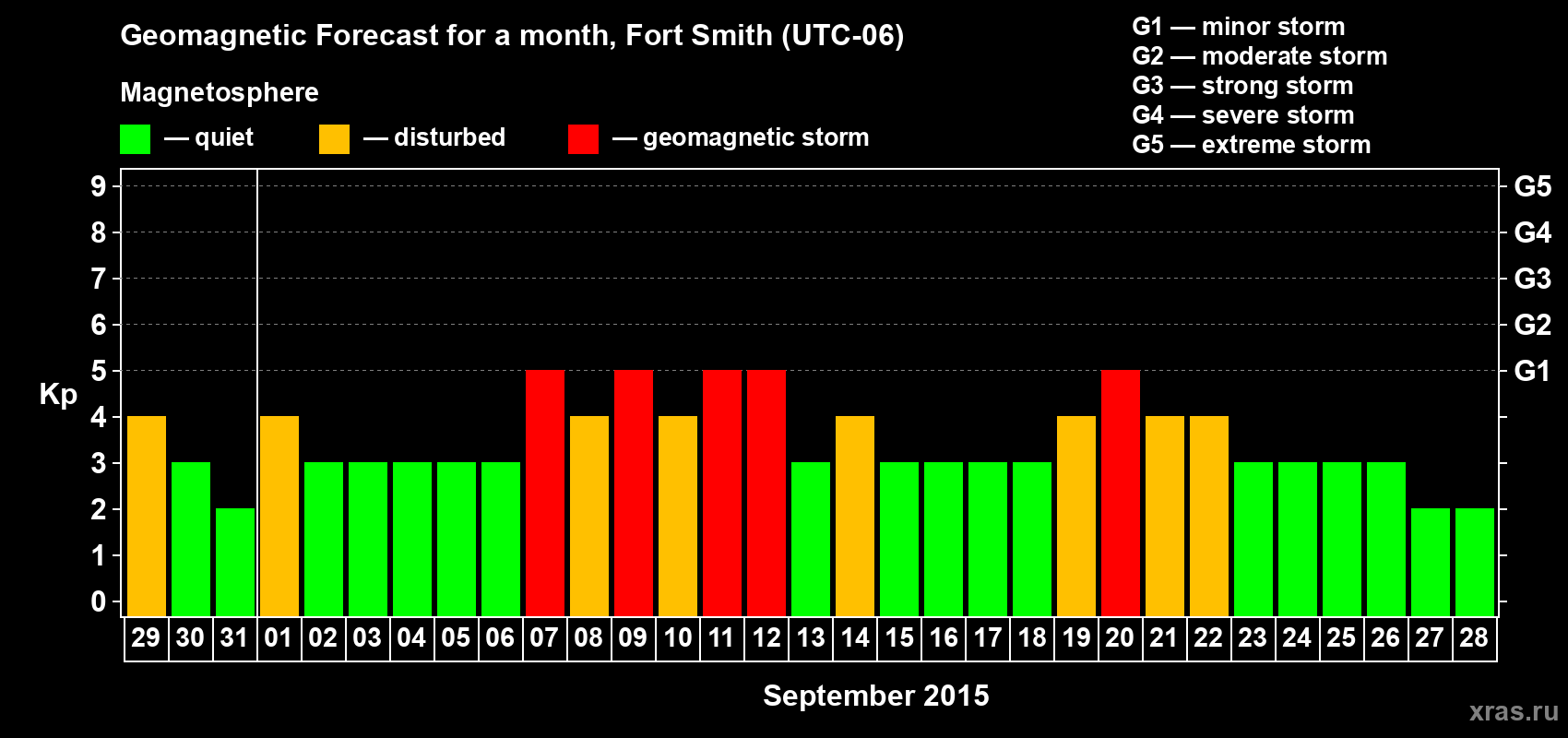Click the green bar for day 04

point(412,540)
